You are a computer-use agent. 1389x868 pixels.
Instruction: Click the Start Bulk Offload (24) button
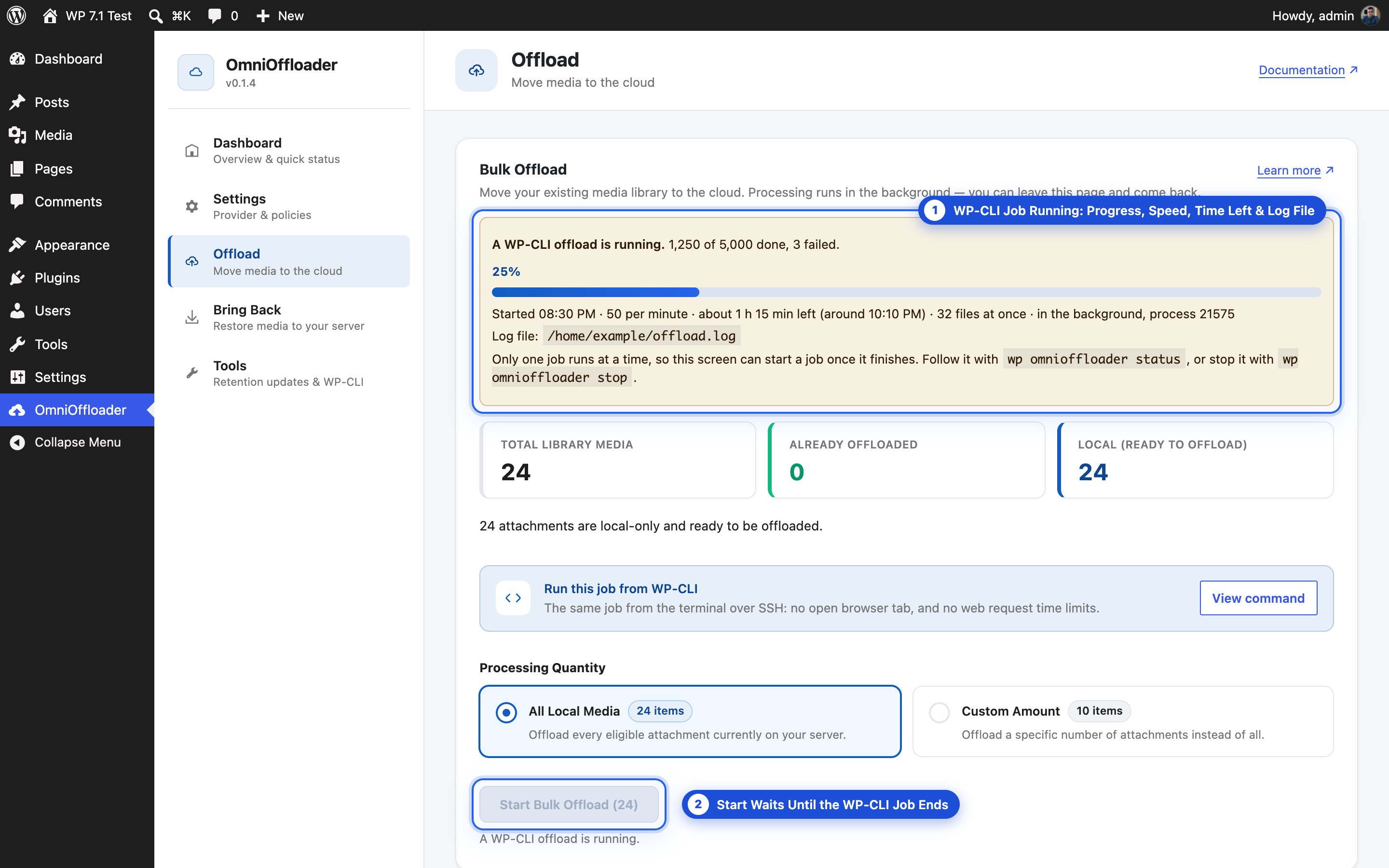click(x=569, y=804)
